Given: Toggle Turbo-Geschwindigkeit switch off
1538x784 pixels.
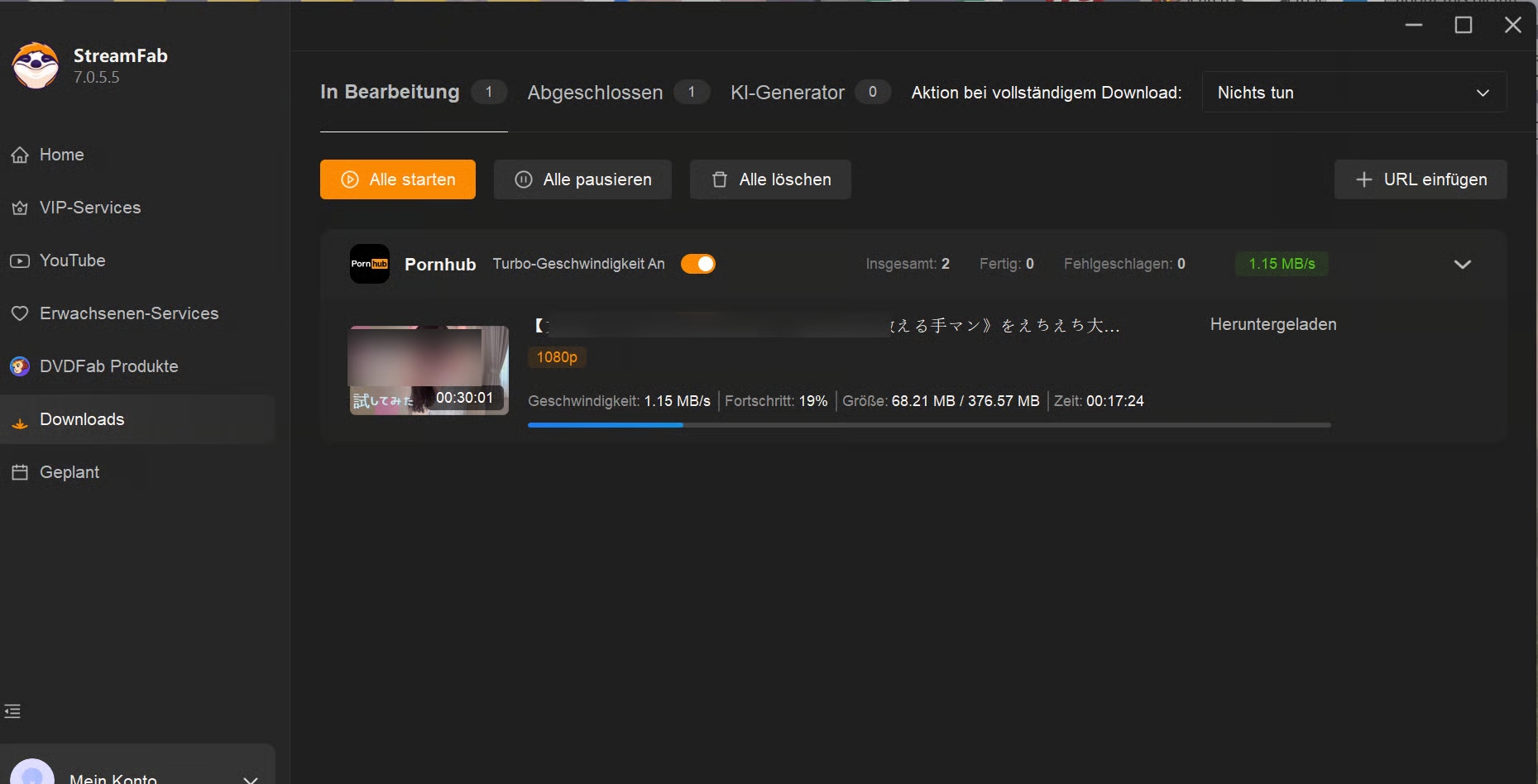Looking at the screenshot, I should 698,264.
